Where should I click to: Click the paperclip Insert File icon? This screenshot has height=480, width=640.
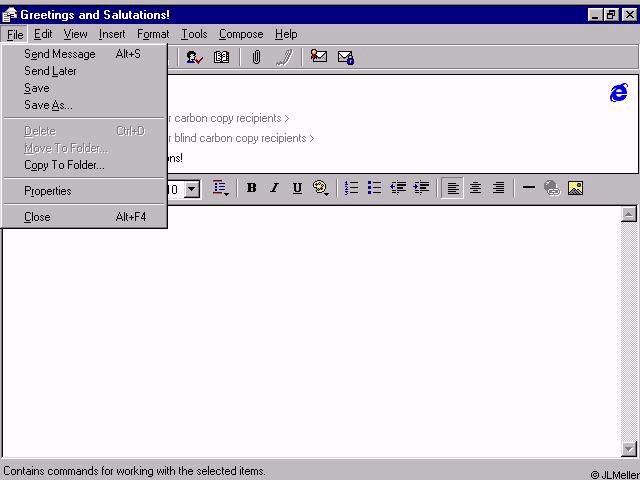256,57
